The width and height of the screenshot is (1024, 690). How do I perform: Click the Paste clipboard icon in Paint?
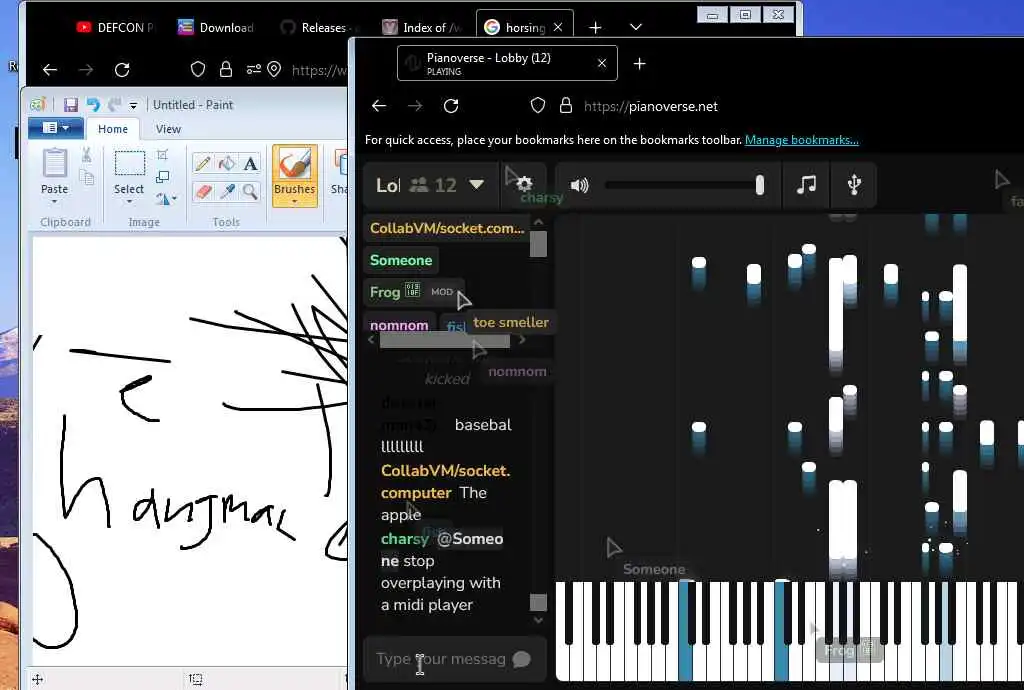54,163
